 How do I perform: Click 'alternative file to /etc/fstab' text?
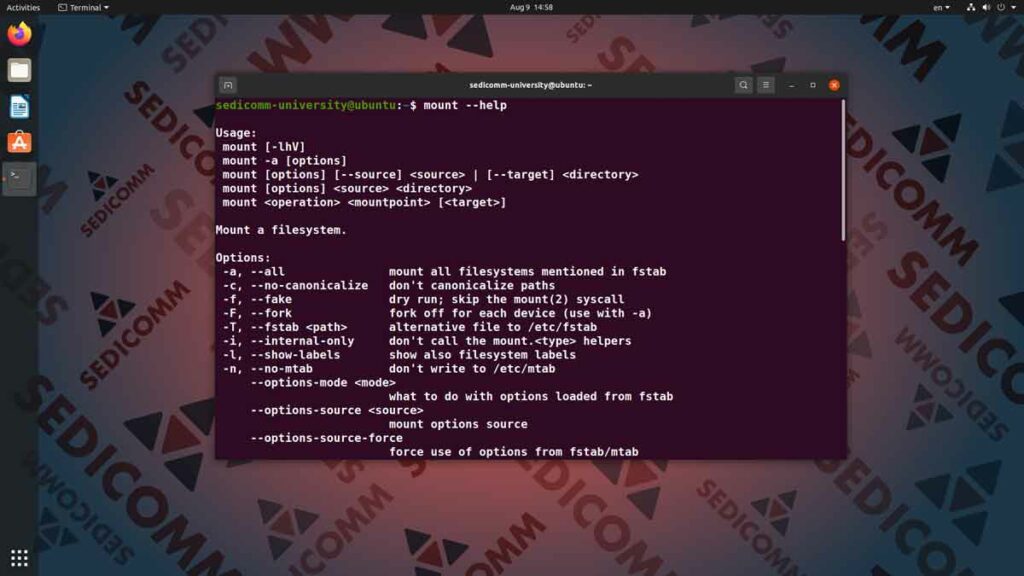coord(492,327)
